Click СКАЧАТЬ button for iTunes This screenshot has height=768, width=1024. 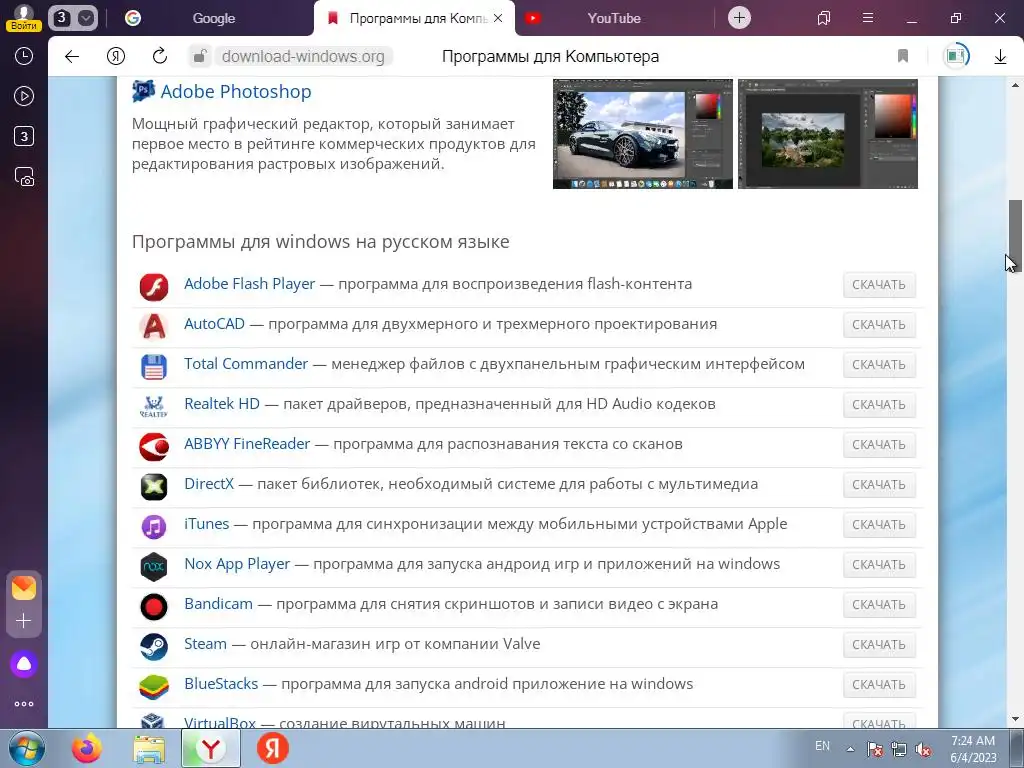(879, 524)
